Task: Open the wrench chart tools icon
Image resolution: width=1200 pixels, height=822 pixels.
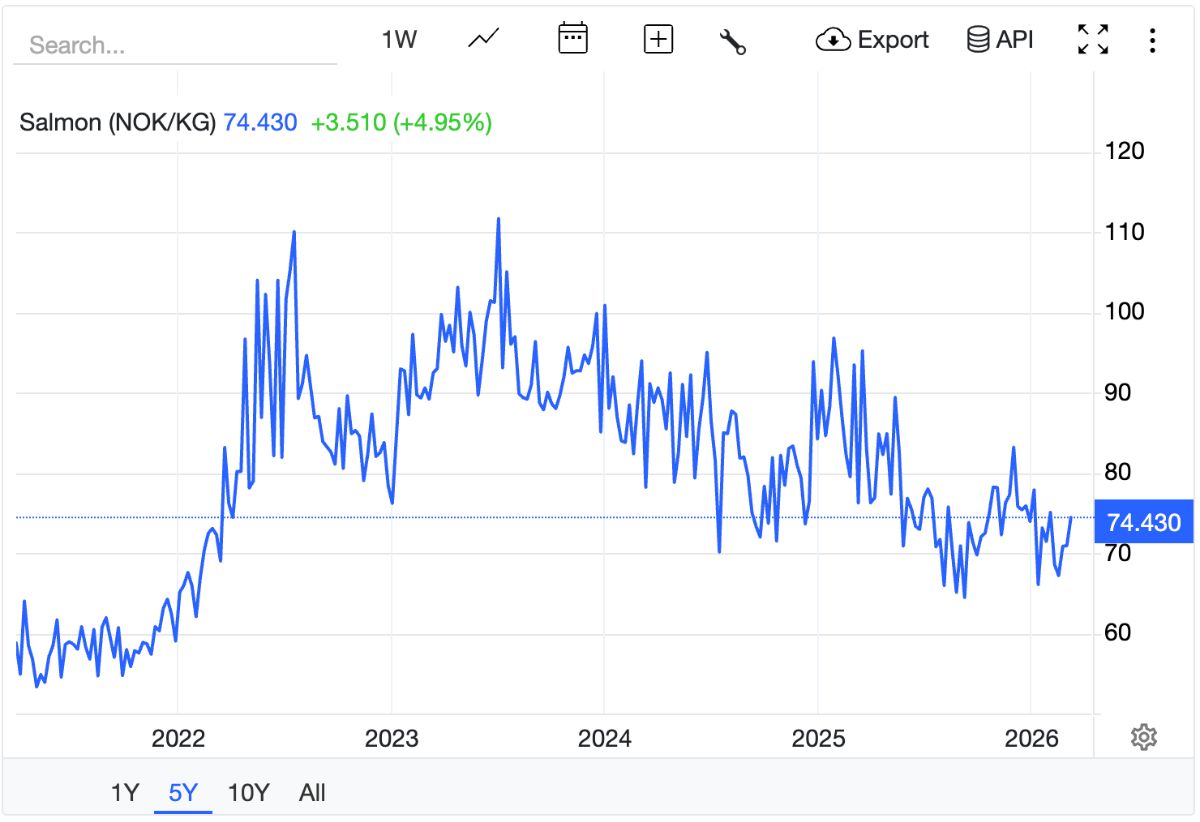Action: coord(733,41)
